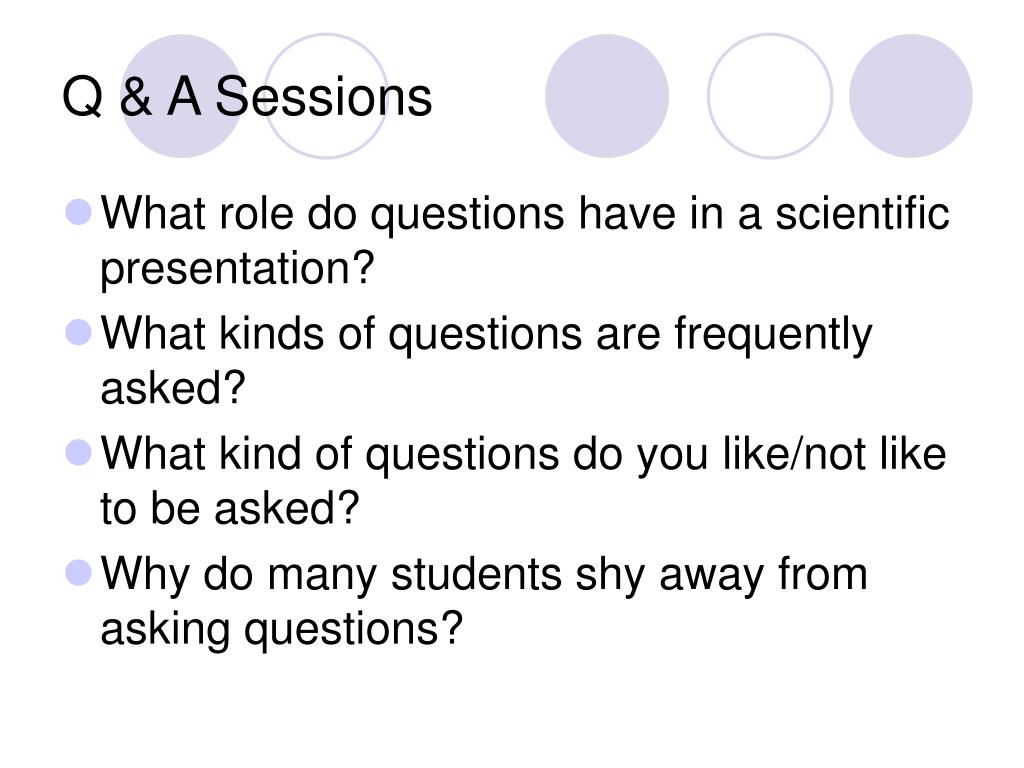Click the text 'to be asked?'
Image resolution: width=1024 pixels, height=768 pixels.
pos(230,508)
